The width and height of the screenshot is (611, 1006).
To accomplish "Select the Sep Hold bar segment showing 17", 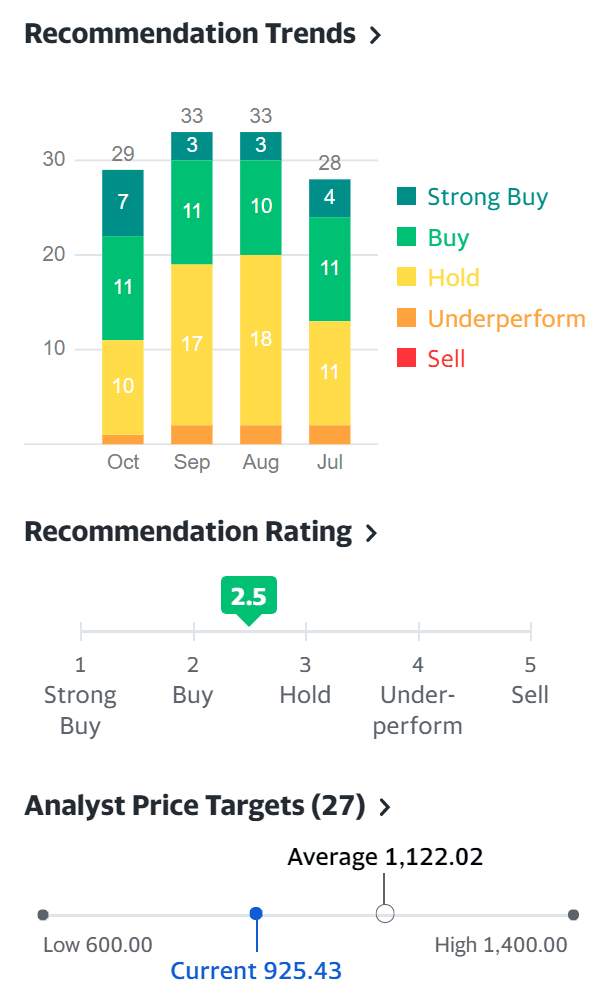I will click(x=192, y=344).
